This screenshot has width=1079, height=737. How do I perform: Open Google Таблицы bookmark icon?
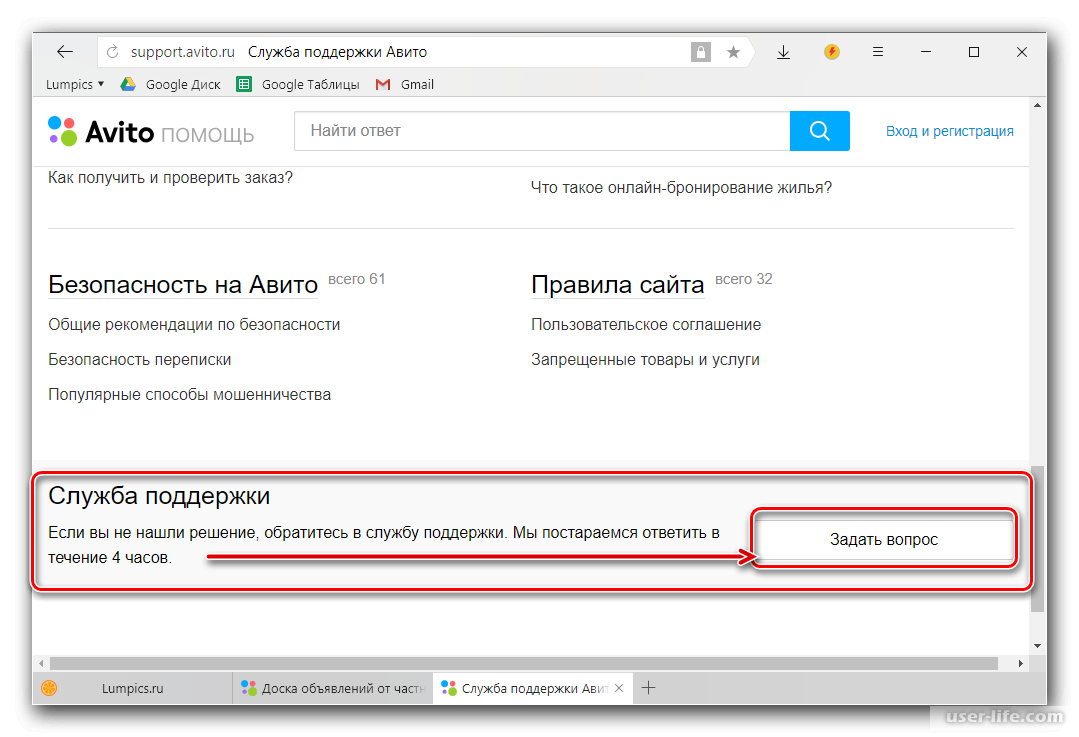coord(244,84)
